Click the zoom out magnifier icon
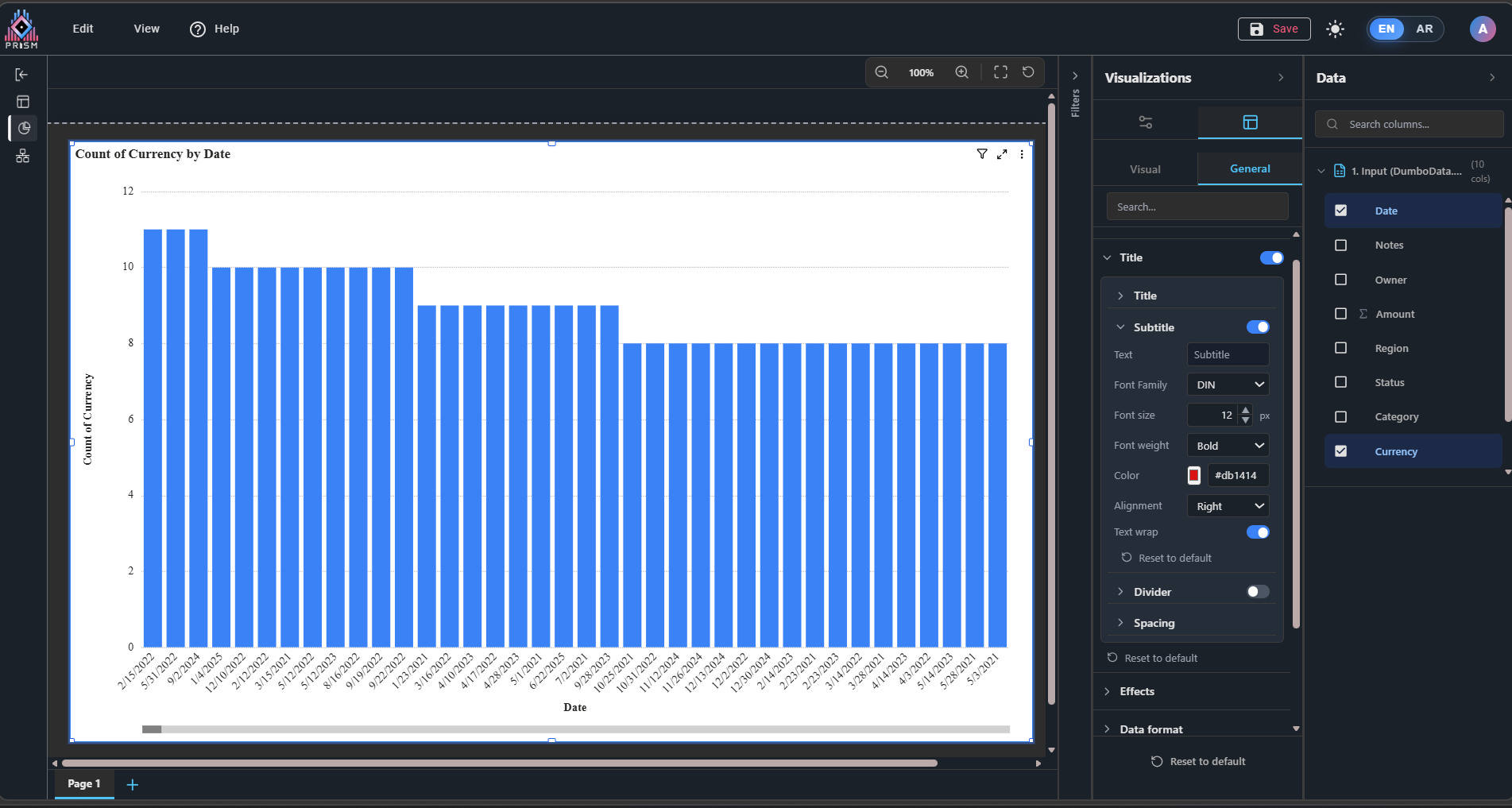This screenshot has height=808, width=1512. 881,72
